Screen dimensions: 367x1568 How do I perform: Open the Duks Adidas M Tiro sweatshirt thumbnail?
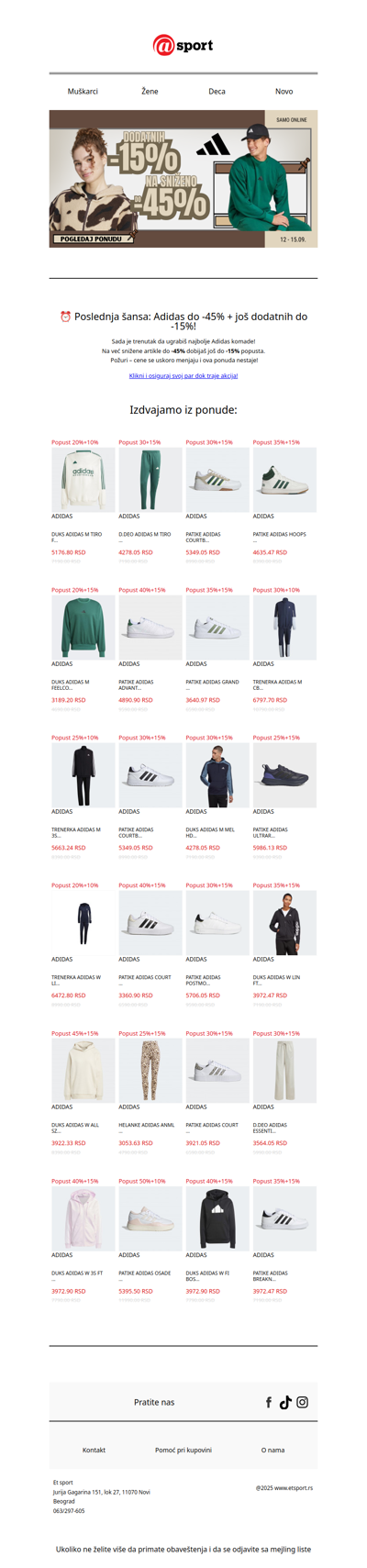83,480
